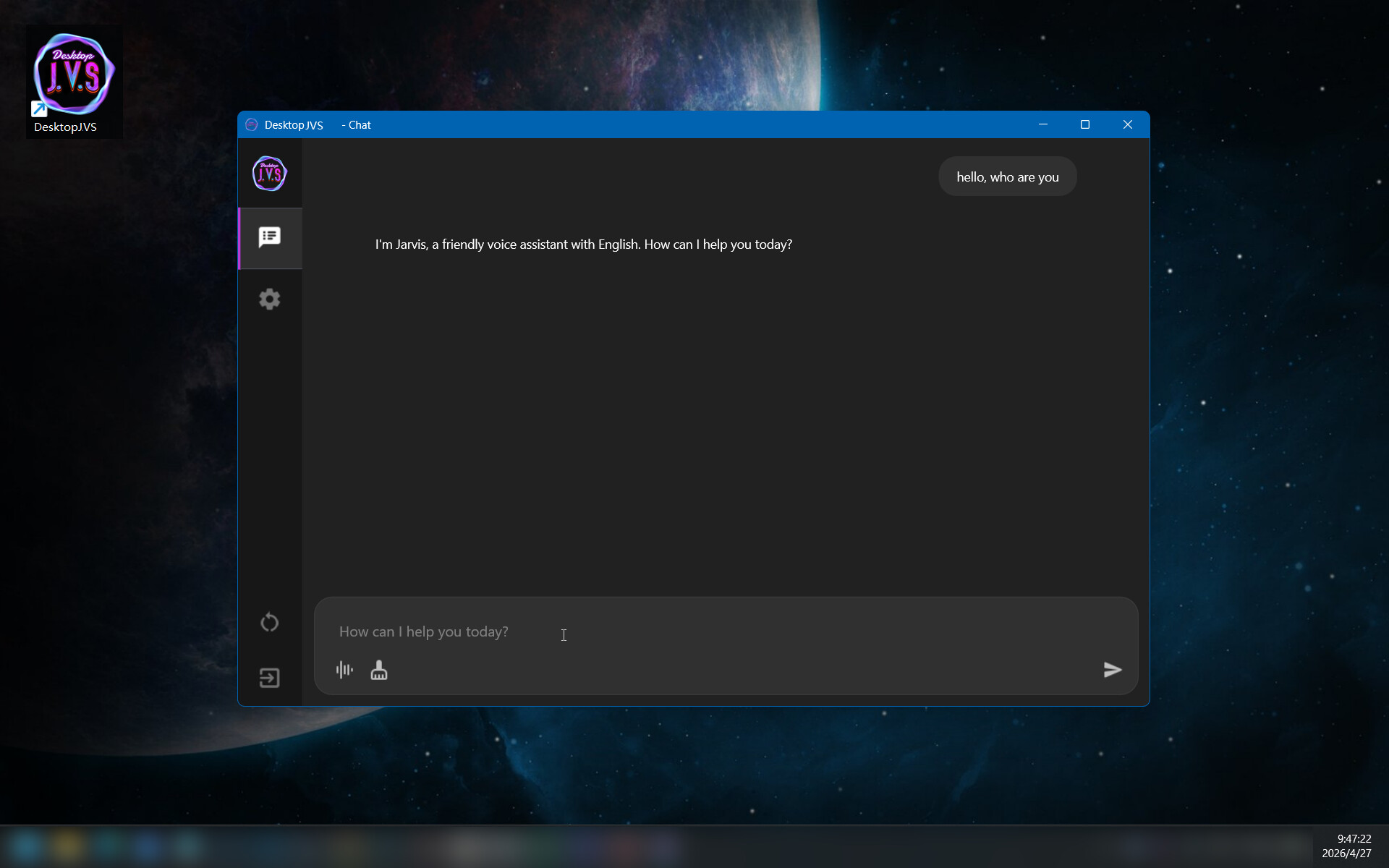Send the message with the arrow icon

coord(1113,670)
